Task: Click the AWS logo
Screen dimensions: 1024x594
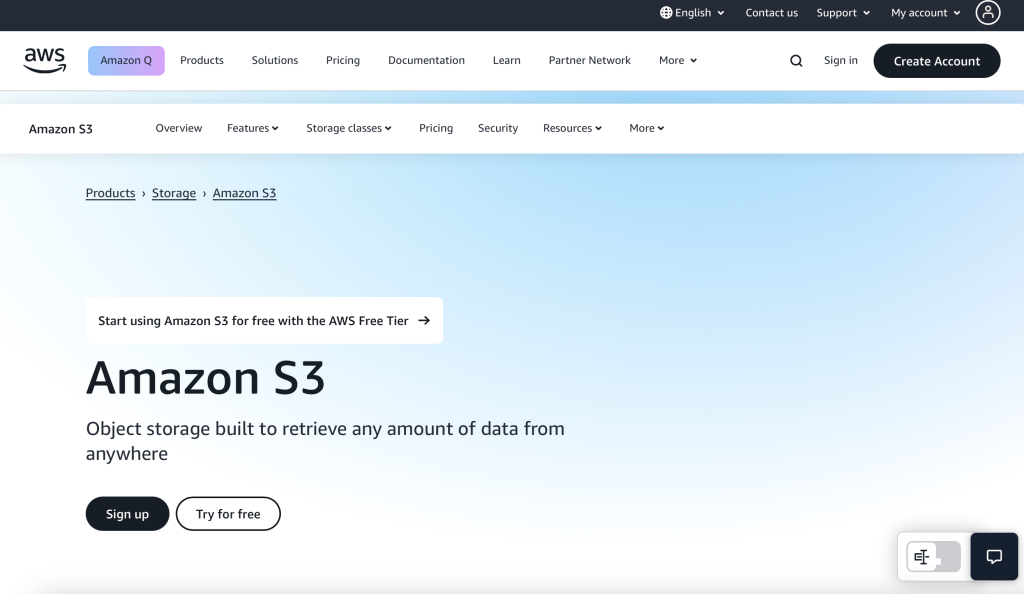Action: point(44,61)
